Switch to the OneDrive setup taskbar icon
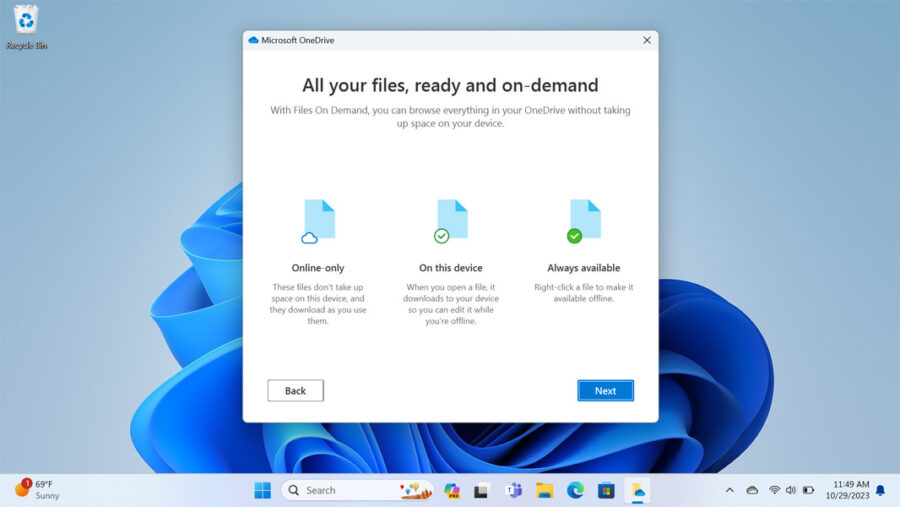Image resolution: width=900 pixels, height=507 pixels. 638,490
